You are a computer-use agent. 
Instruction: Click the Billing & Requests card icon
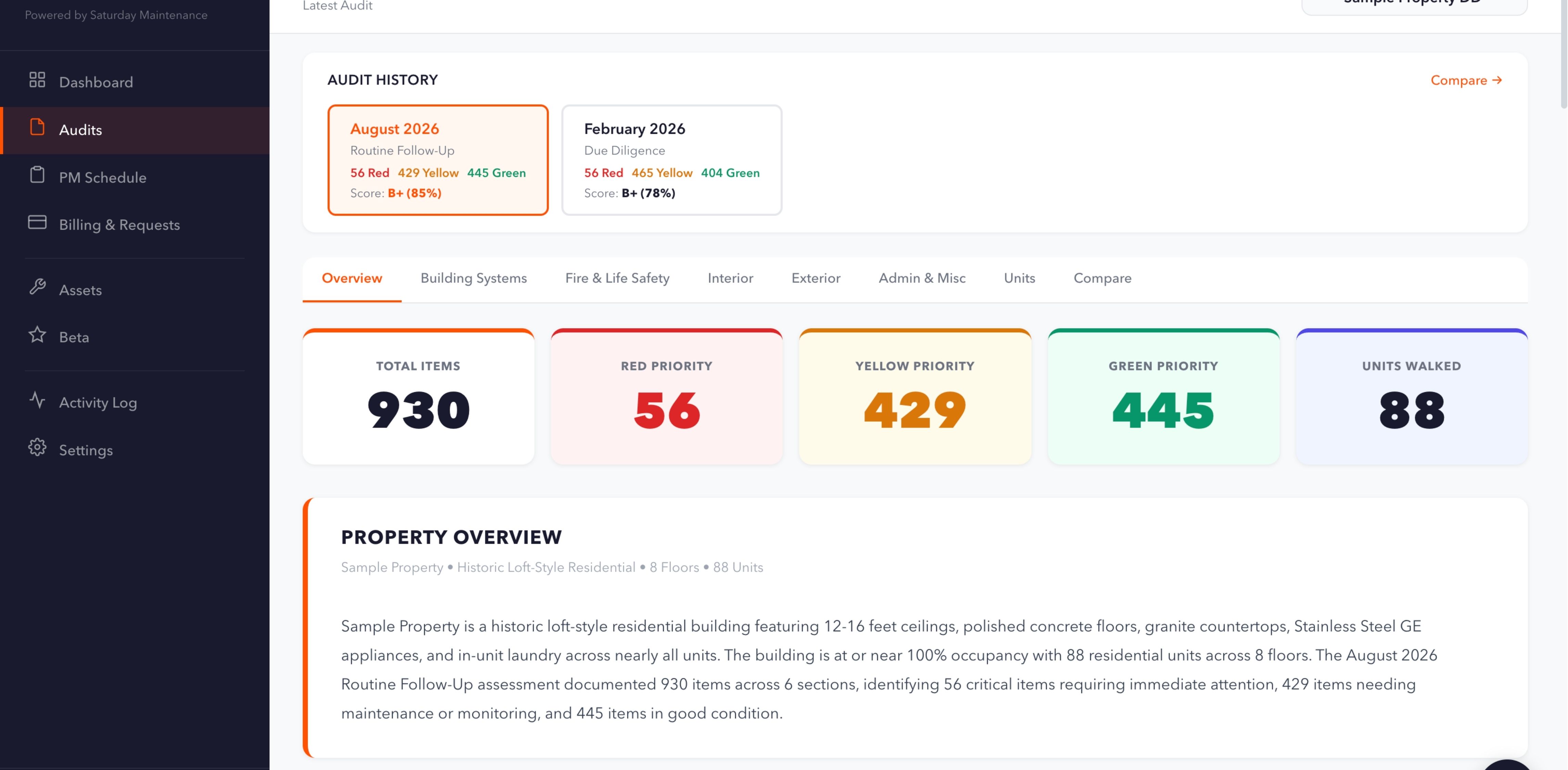click(37, 223)
